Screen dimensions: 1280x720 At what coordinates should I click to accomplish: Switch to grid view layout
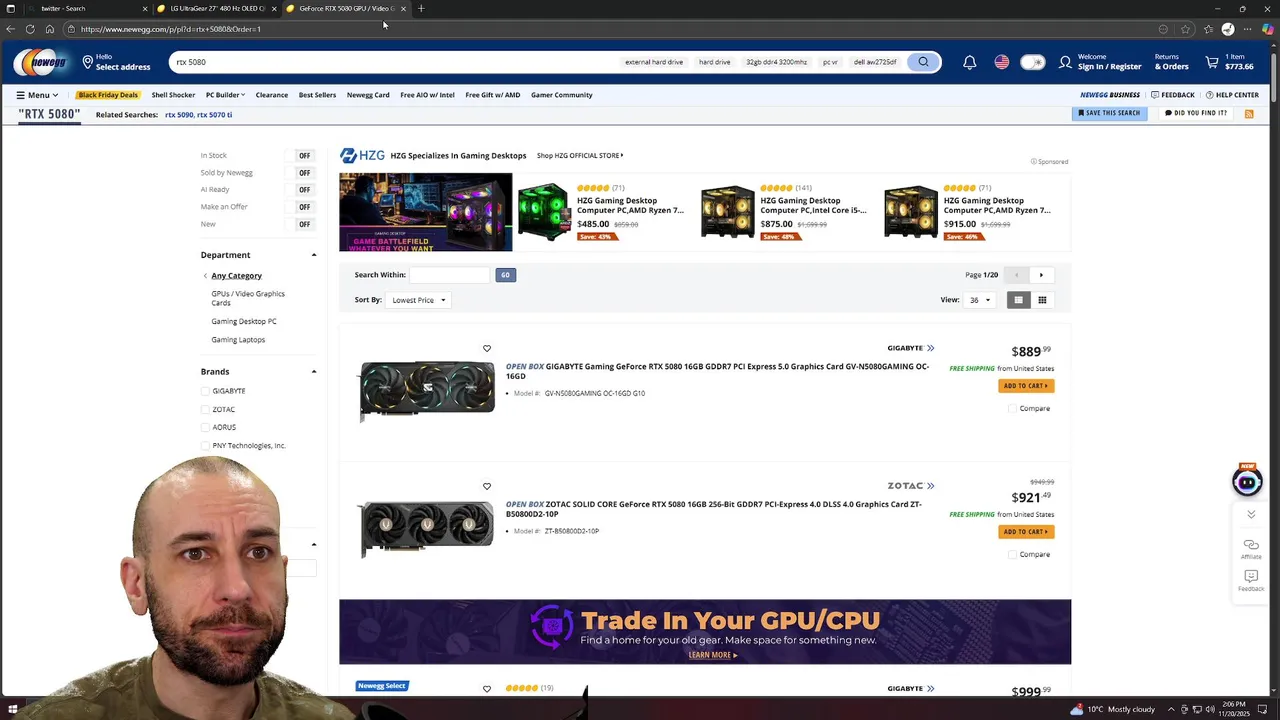pyautogui.click(x=1042, y=300)
